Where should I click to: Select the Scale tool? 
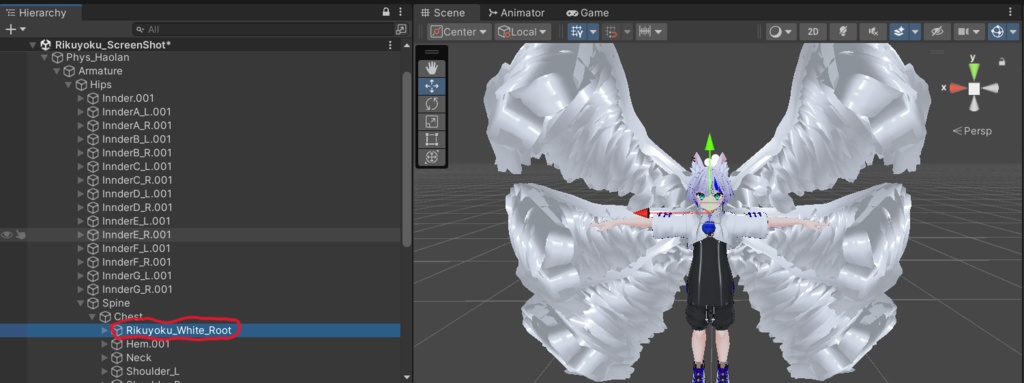click(432, 121)
